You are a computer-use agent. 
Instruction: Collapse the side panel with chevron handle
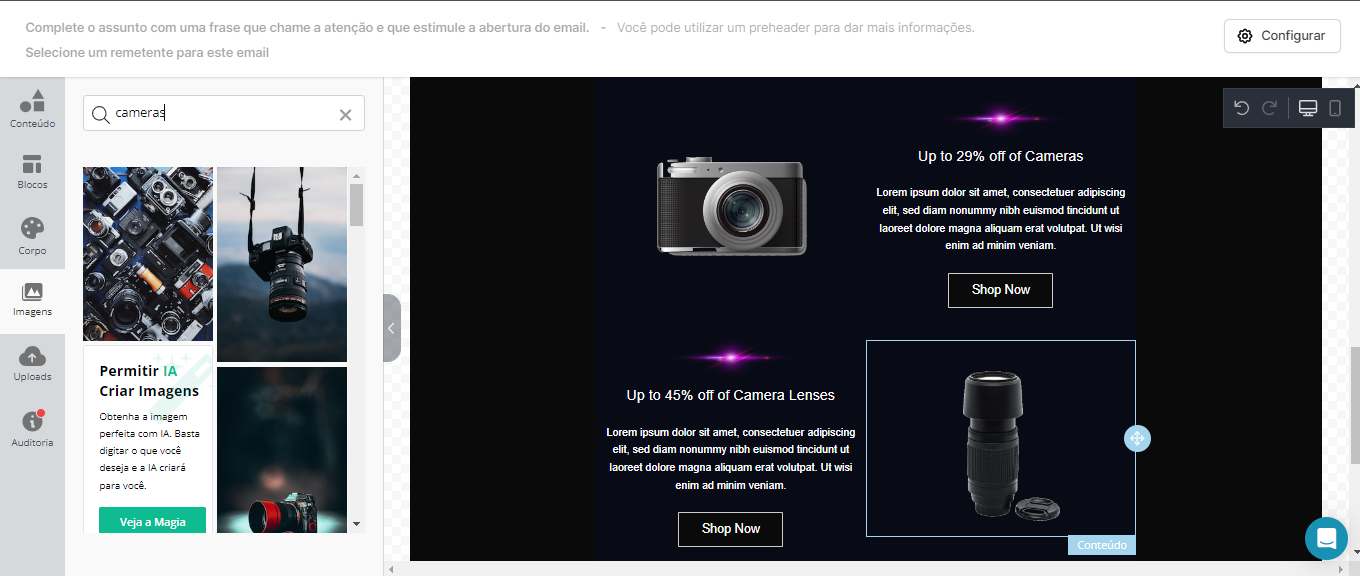click(x=392, y=328)
